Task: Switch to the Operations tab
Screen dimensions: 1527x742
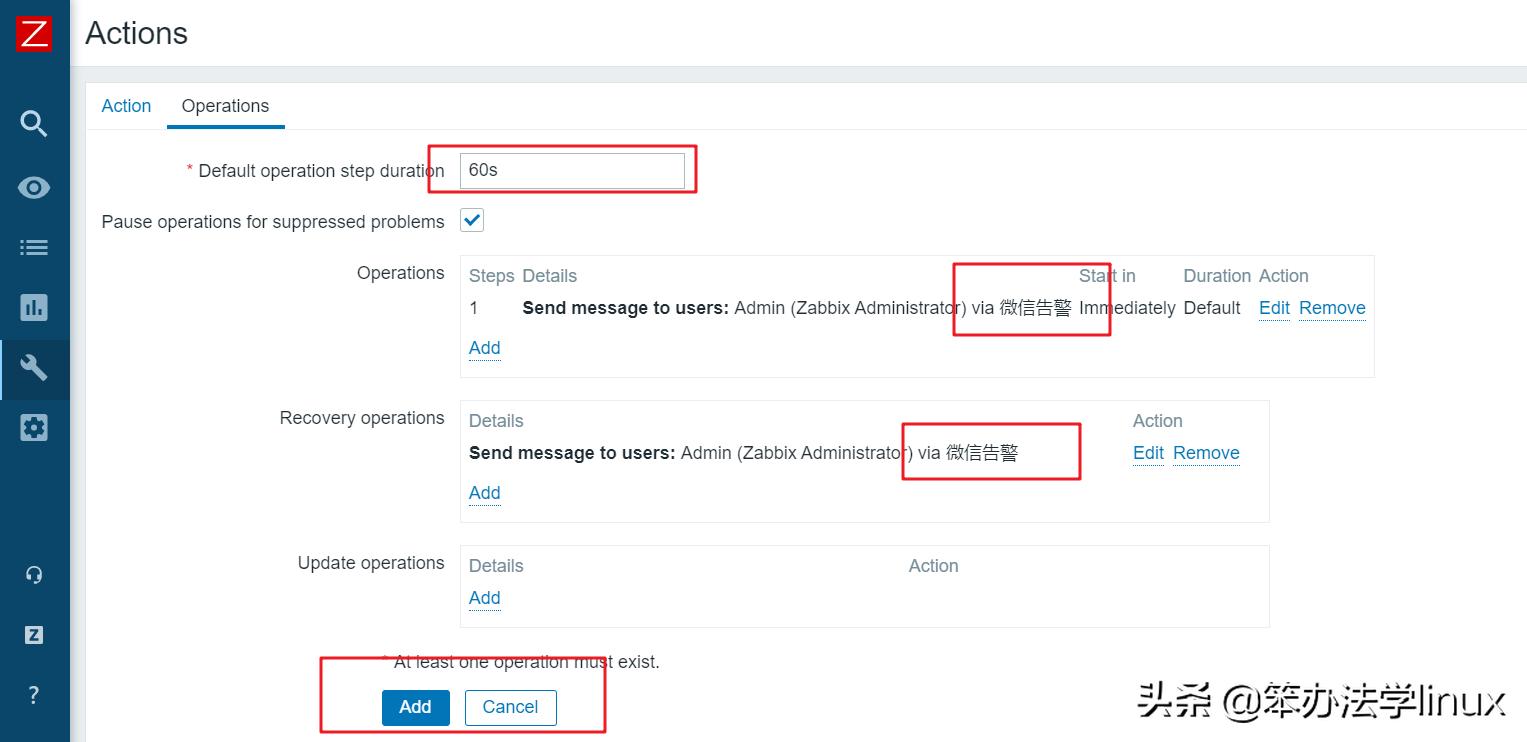Action: pyautogui.click(x=224, y=106)
